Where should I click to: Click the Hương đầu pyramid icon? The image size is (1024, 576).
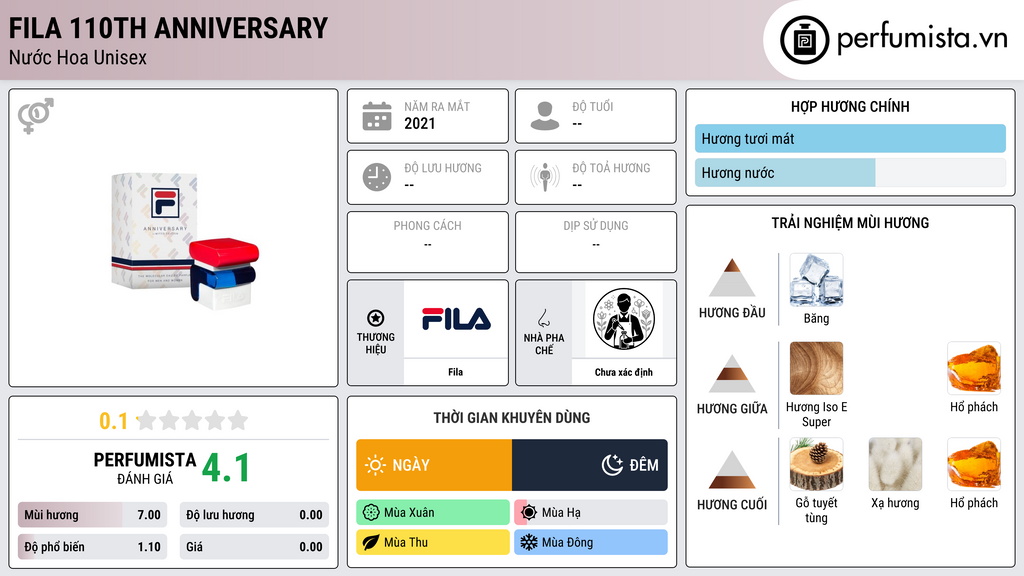point(732,278)
